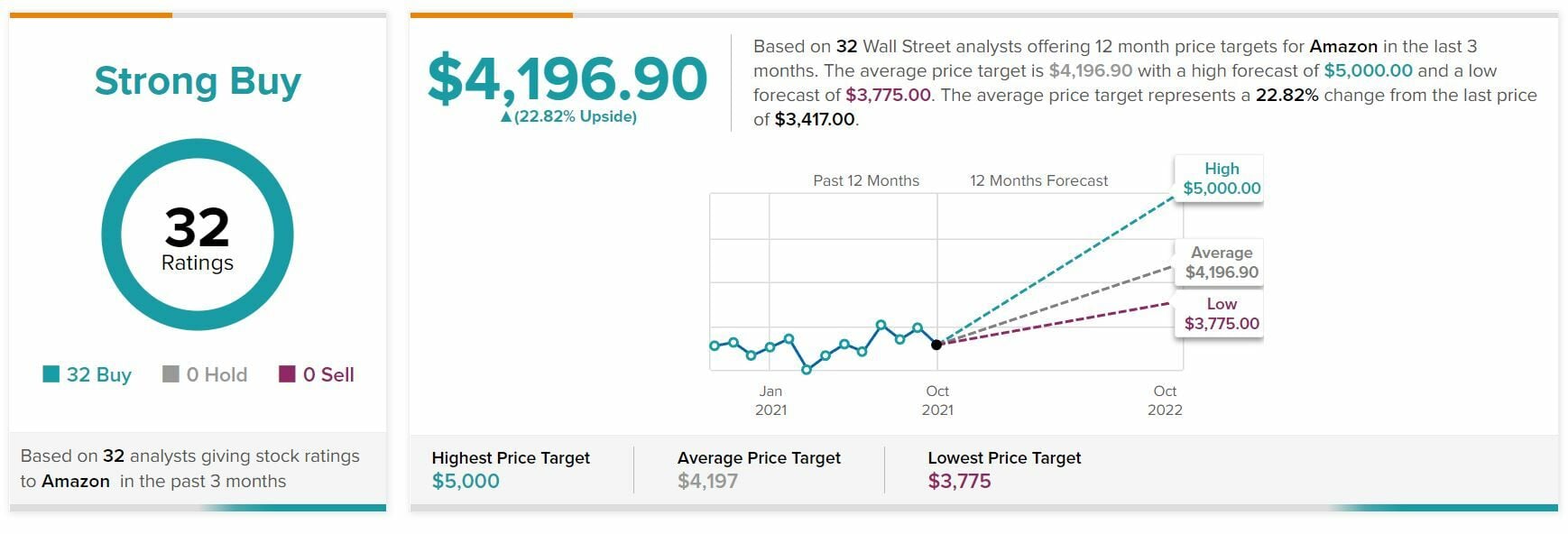Click the Past 12 Months chart label
1568x534 pixels.
[x=866, y=180]
